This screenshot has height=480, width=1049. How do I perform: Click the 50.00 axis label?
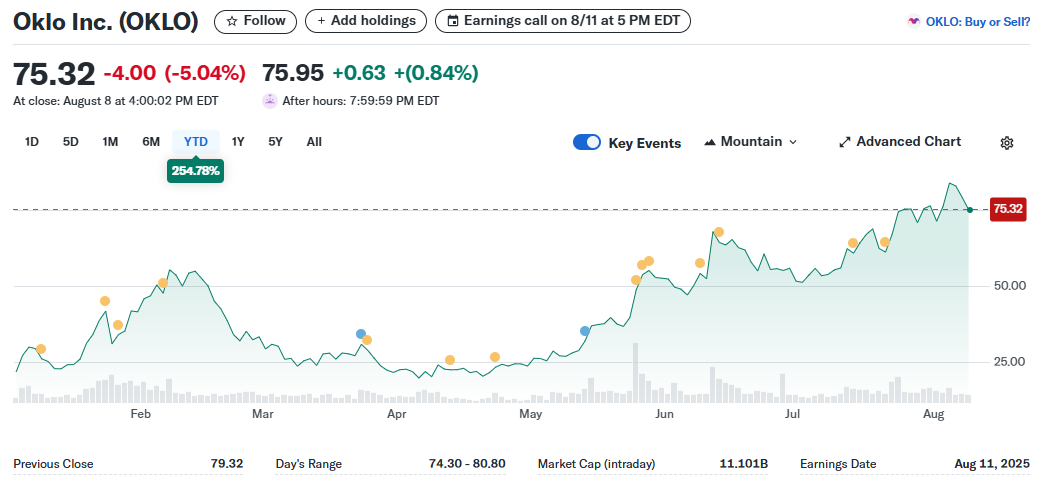(x=1009, y=286)
